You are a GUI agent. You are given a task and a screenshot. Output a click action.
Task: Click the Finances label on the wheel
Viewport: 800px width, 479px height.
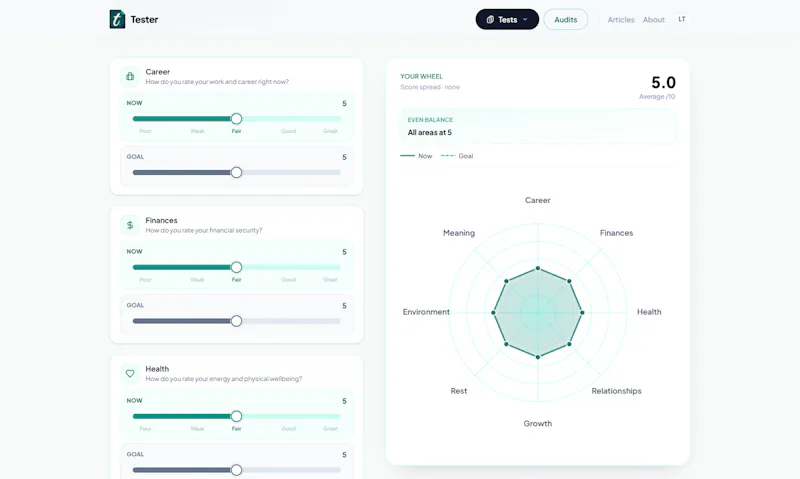[616, 233]
